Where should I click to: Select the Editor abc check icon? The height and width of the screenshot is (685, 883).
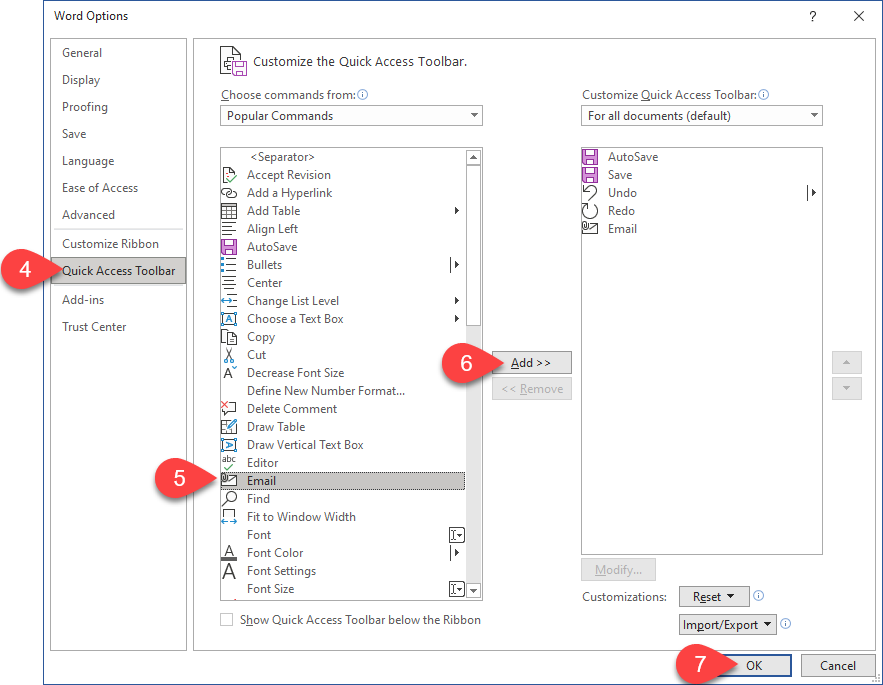coord(229,463)
